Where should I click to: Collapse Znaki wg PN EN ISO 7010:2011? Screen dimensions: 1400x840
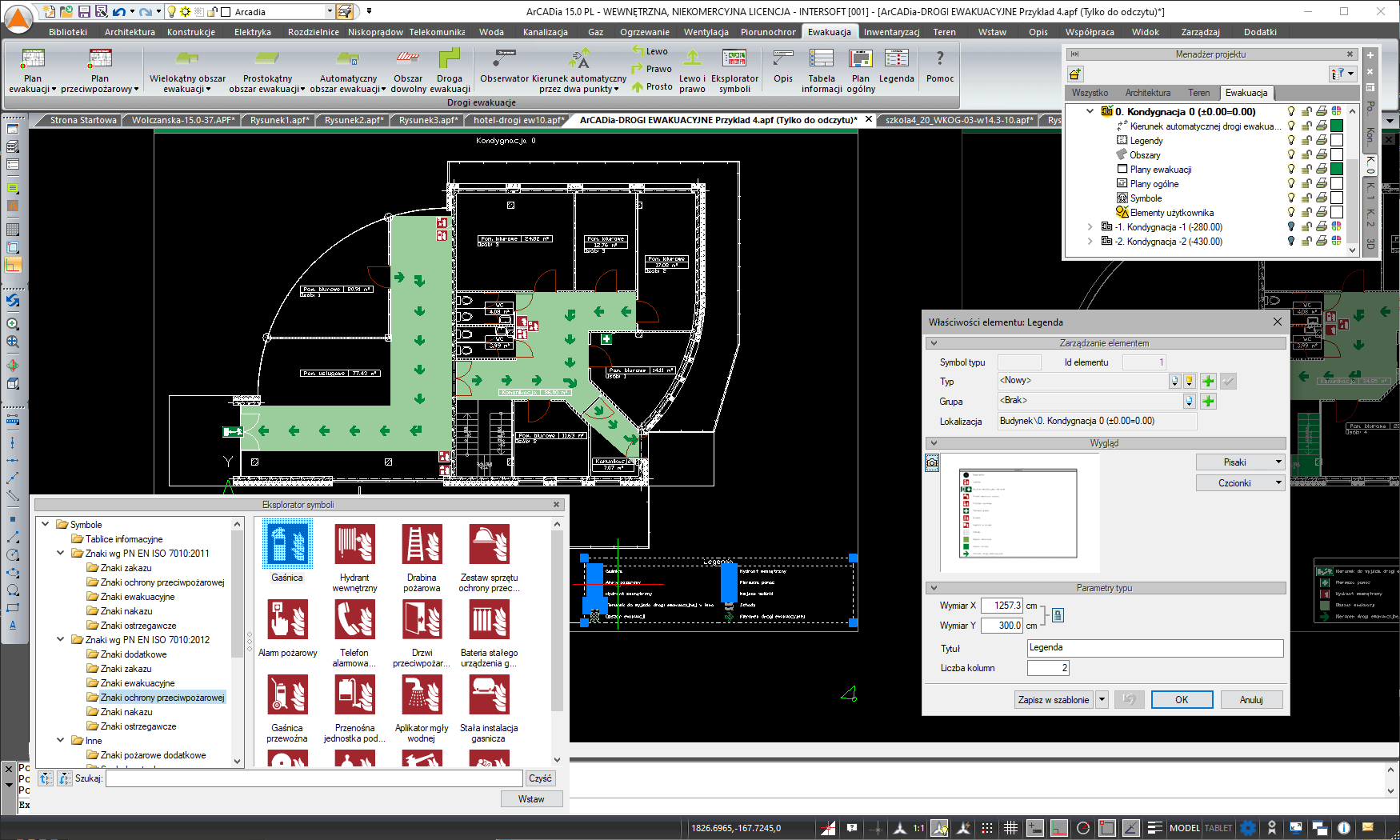[x=60, y=553]
